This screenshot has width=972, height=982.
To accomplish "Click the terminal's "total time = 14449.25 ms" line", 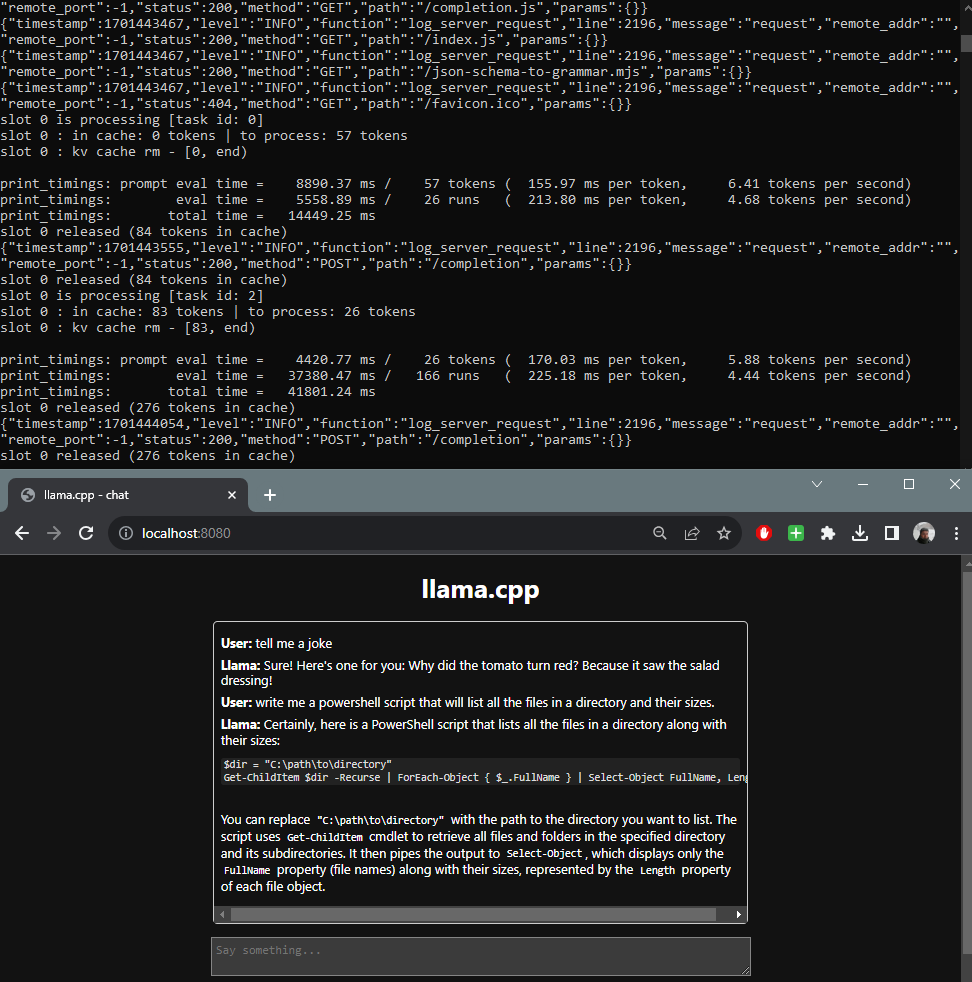I will pyautogui.click(x=187, y=215).
